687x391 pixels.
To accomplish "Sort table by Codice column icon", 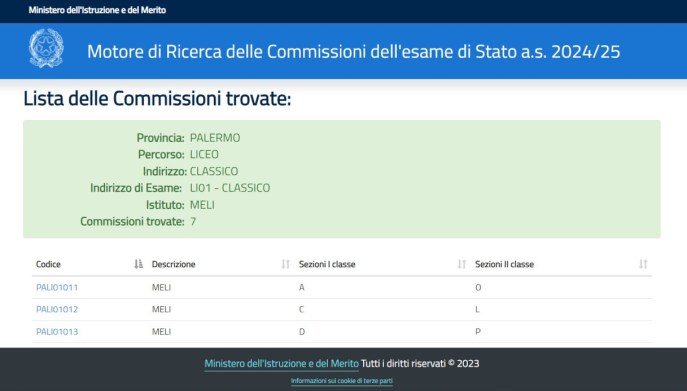I will [138, 264].
